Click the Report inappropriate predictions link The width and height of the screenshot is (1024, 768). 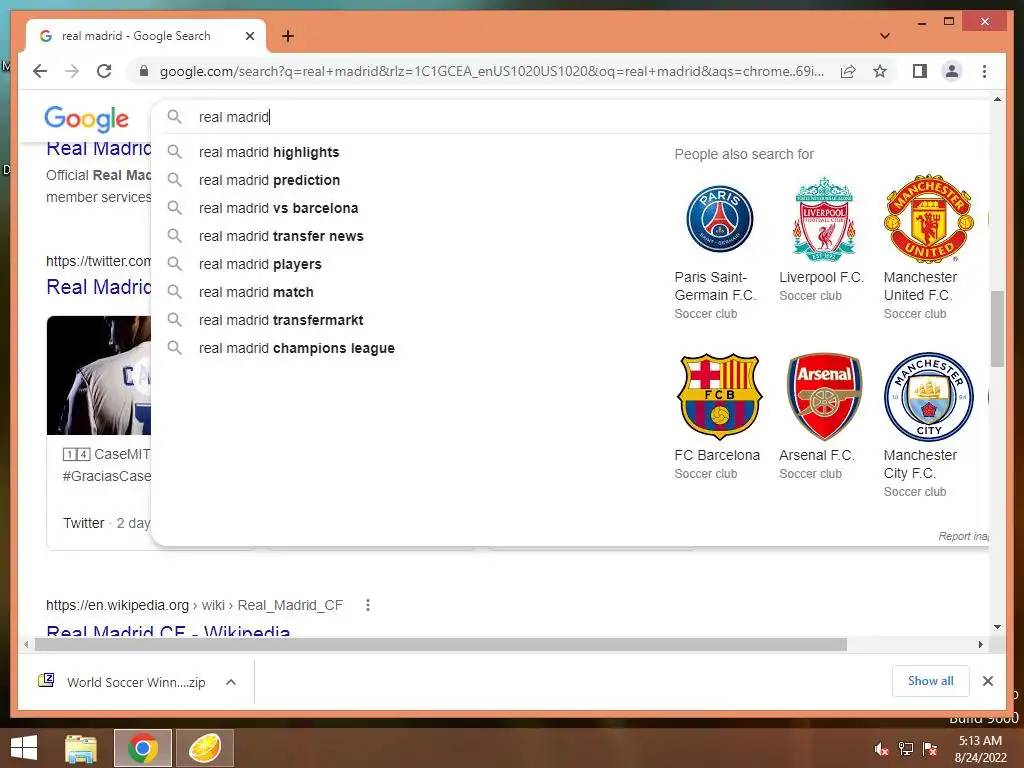coord(963,536)
